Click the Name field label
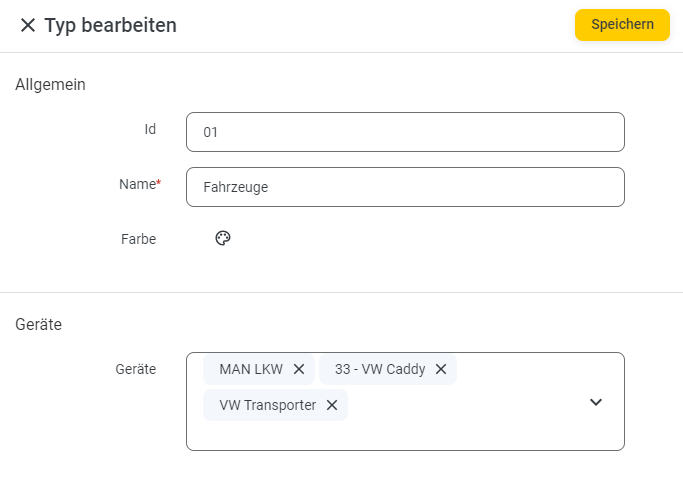 click(140, 184)
